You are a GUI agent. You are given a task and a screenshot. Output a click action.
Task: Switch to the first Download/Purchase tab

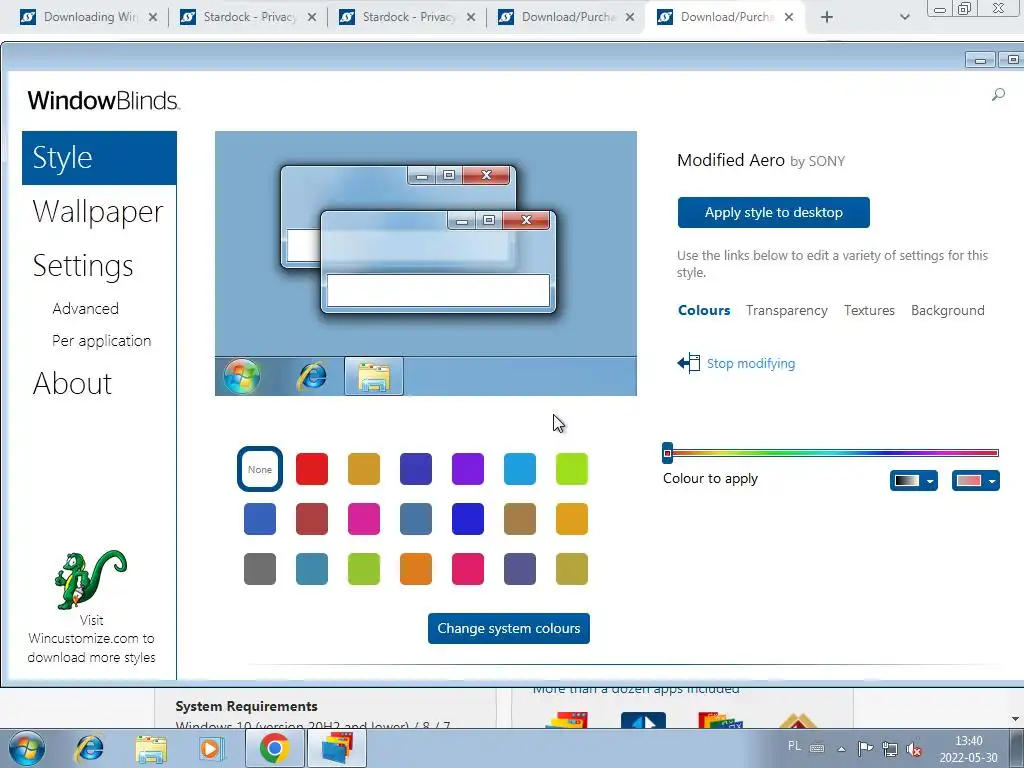567,17
